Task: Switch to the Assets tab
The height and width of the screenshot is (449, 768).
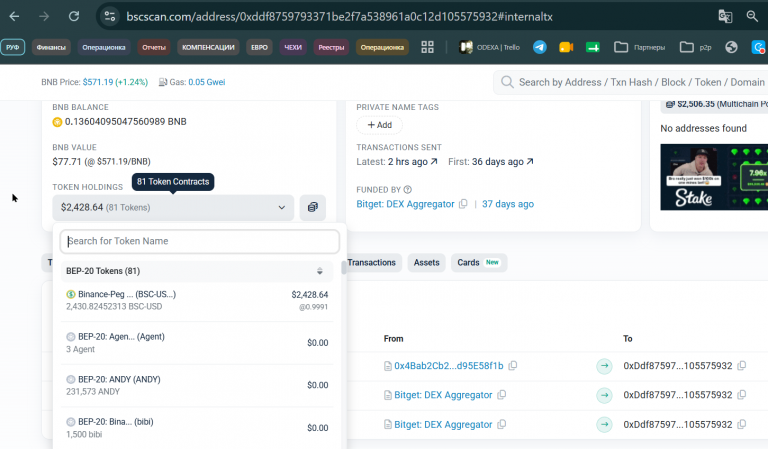Action: click(427, 263)
